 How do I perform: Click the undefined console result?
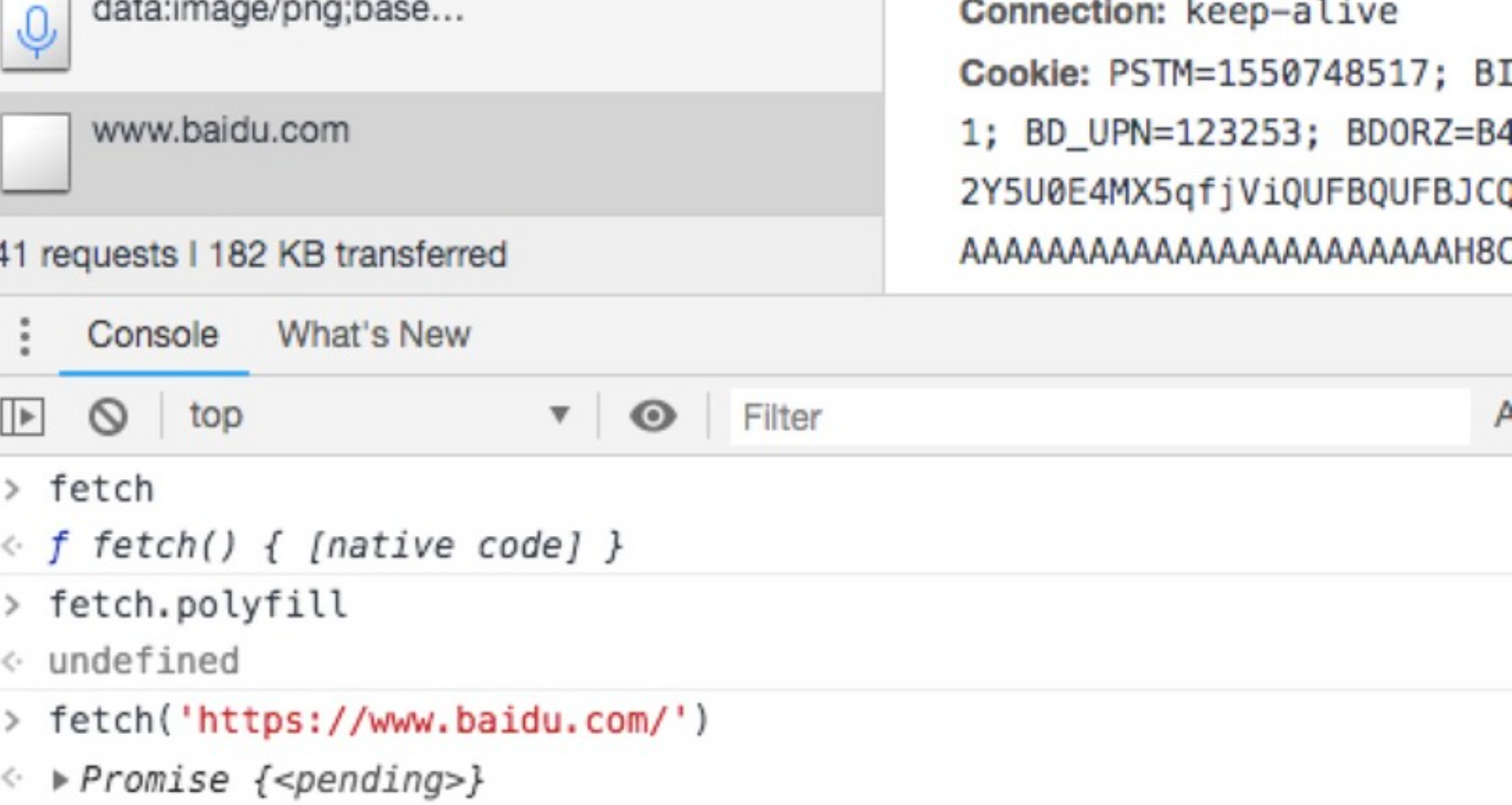click(144, 661)
